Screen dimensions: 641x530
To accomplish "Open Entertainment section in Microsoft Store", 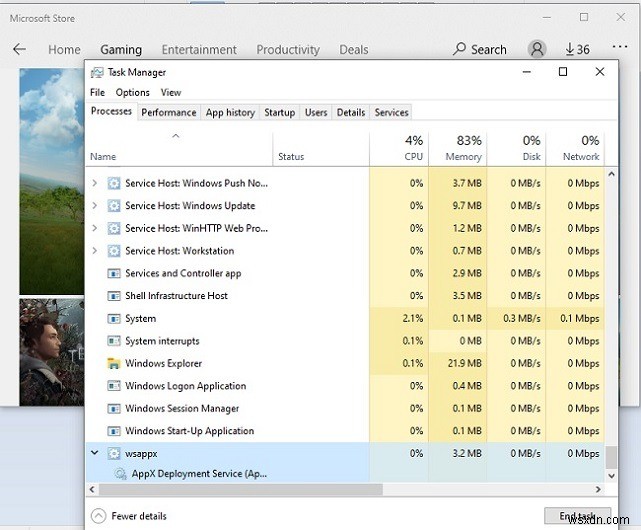I will coord(199,50).
